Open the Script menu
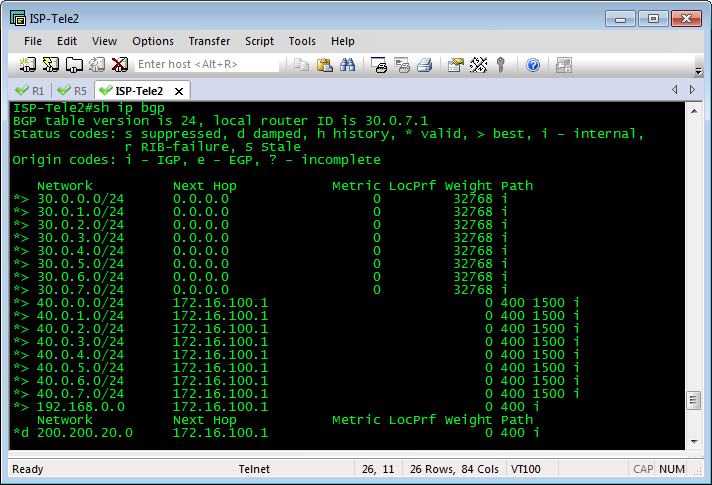 pos(259,41)
